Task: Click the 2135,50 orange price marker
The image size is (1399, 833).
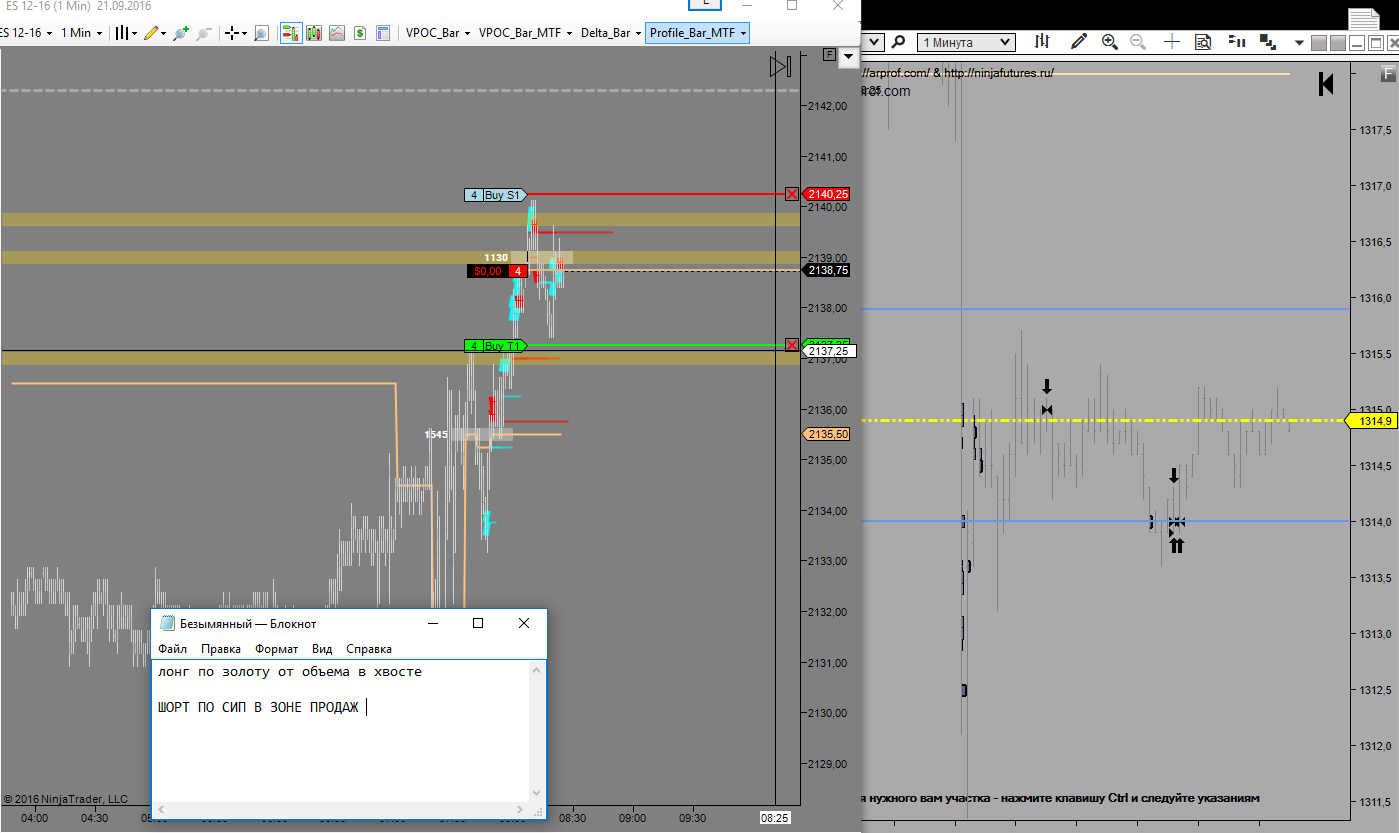Action: coord(827,434)
